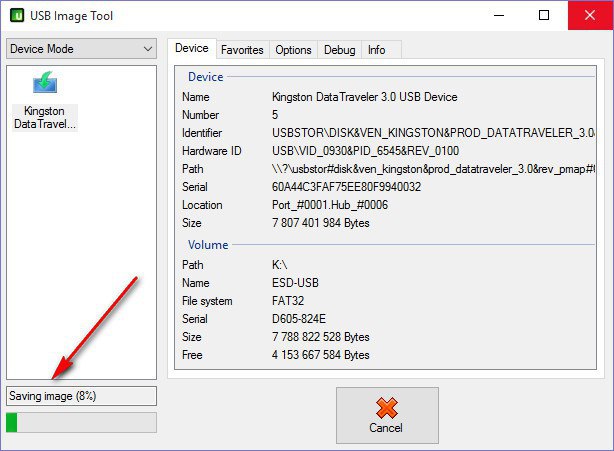Viewport: 614px width, 451px height.
Task: Open the Device Mode dropdown
Action: click(x=81, y=49)
